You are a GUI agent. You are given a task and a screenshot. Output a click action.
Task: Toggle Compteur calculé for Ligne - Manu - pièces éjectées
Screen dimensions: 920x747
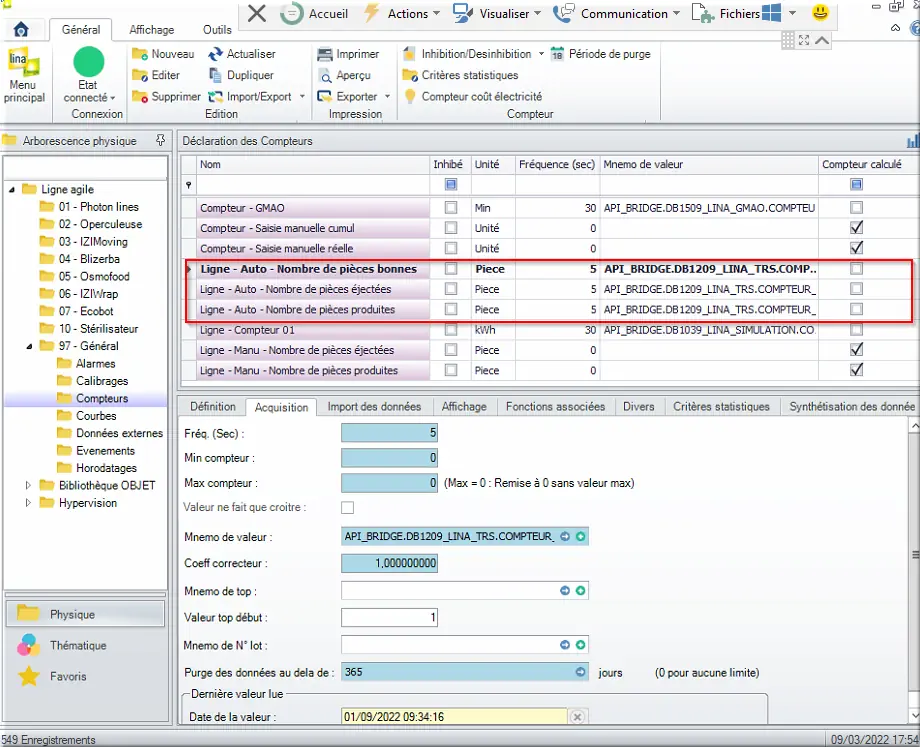coord(857,349)
